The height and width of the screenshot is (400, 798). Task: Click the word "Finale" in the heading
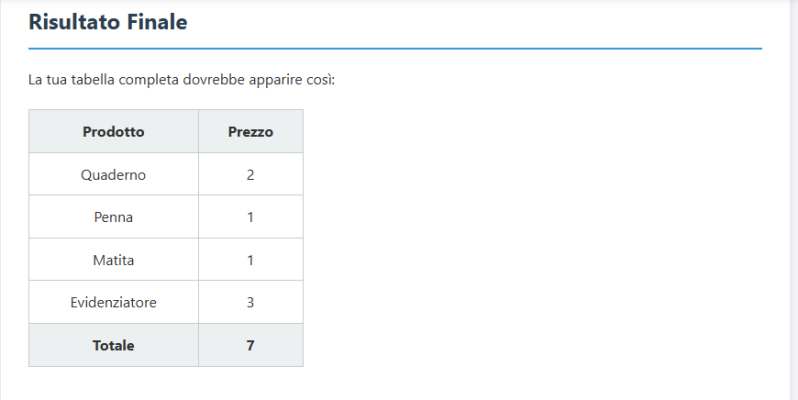157,22
